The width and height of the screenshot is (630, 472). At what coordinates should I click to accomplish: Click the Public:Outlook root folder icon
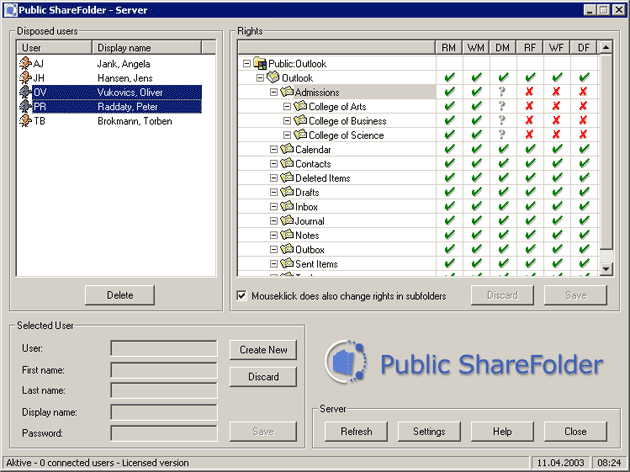point(260,64)
